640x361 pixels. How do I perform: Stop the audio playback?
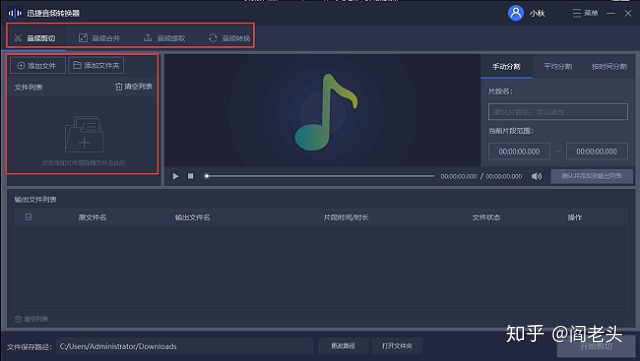(x=190, y=176)
